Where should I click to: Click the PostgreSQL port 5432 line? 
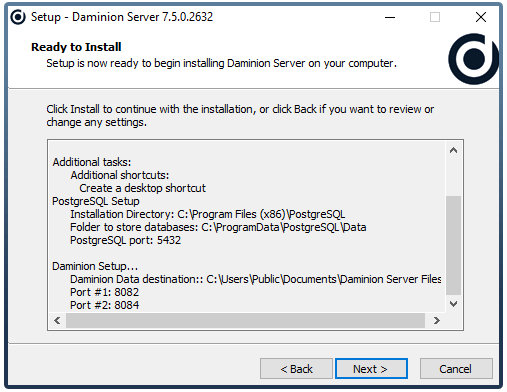(125, 240)
